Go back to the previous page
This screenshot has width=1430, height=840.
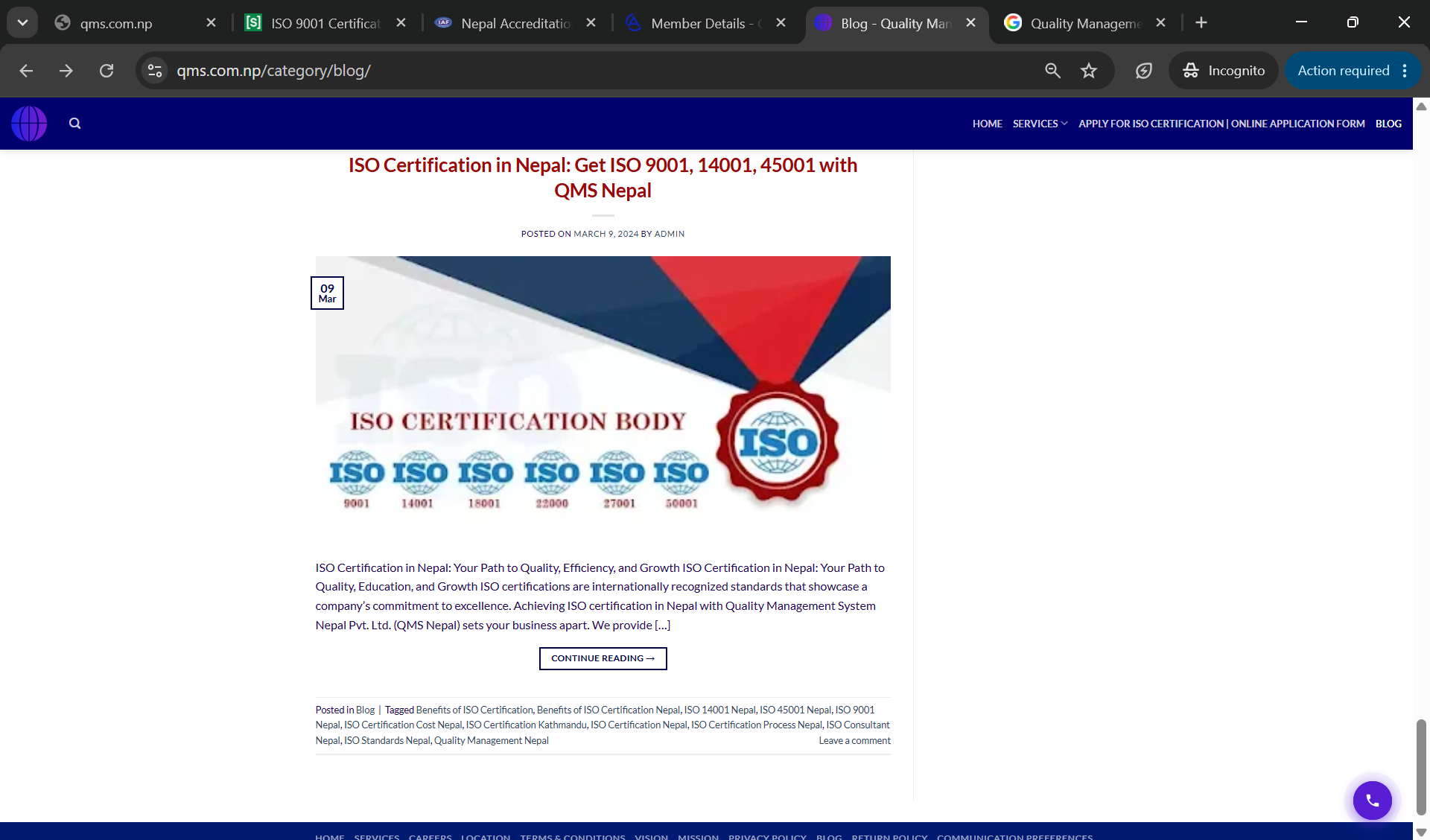[x=26, y=71]
